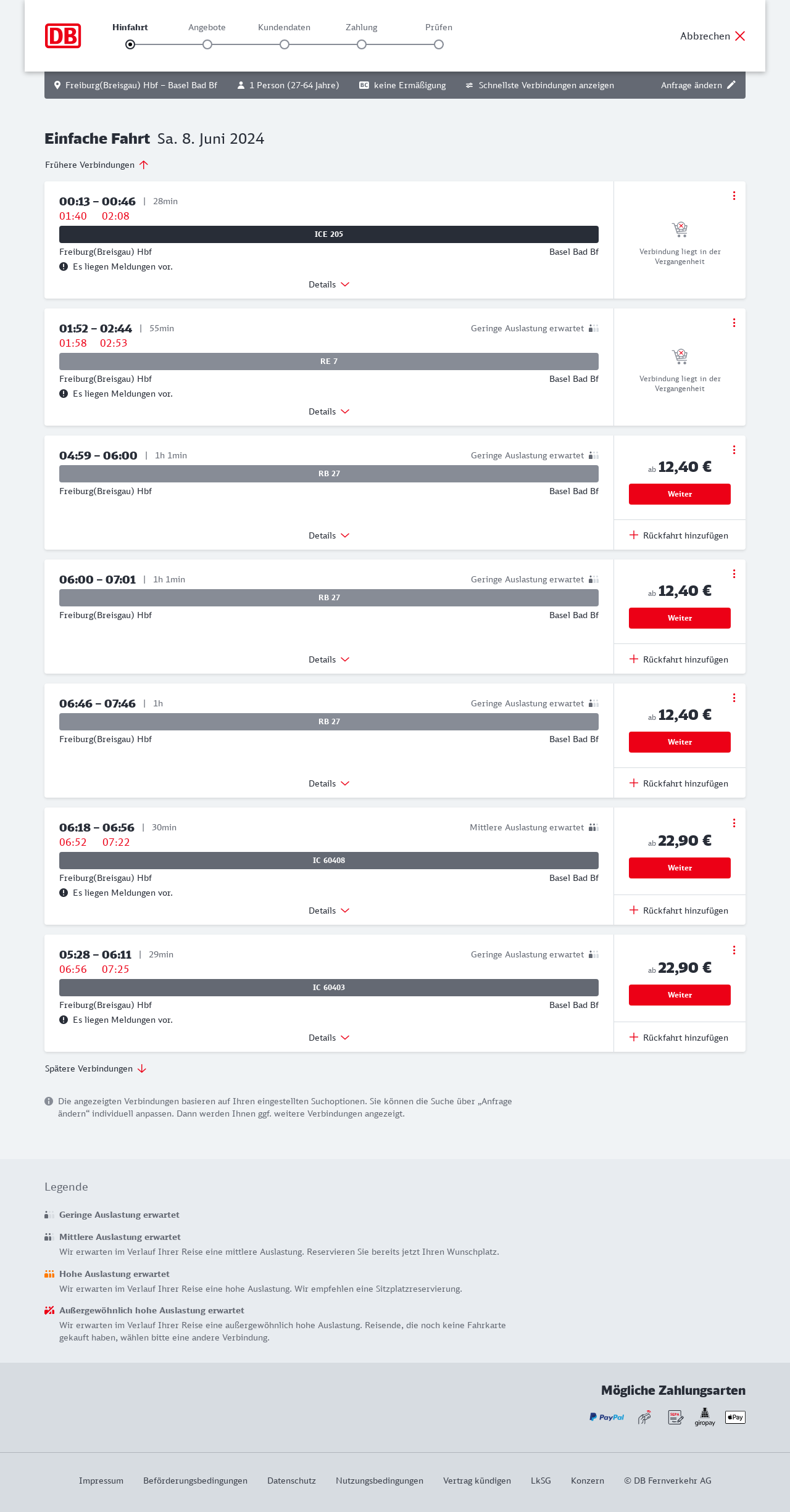Select the Angebote step circle
The image size is (790, 1512).
[207, 44]
